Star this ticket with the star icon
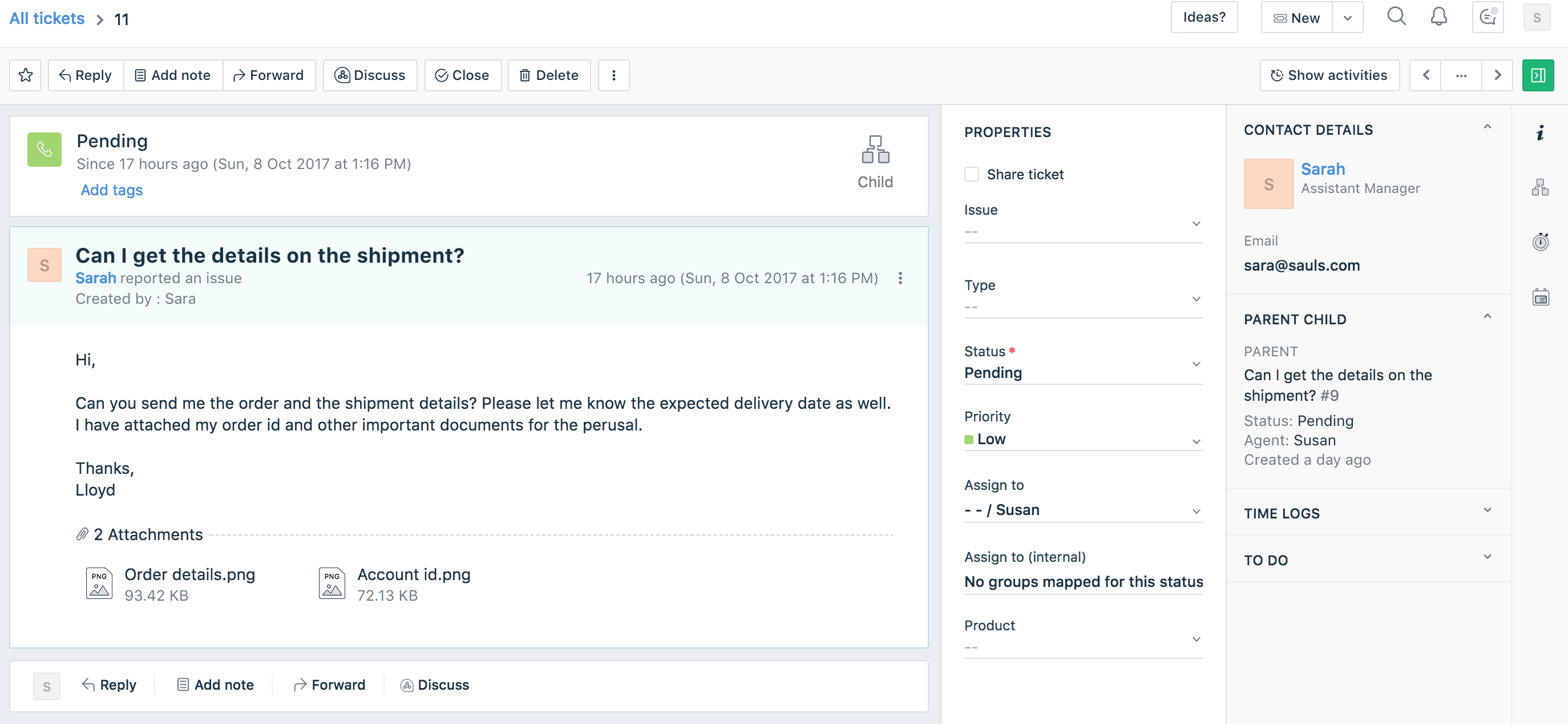Screen dimensions: 1568x724 pos(26,75)
